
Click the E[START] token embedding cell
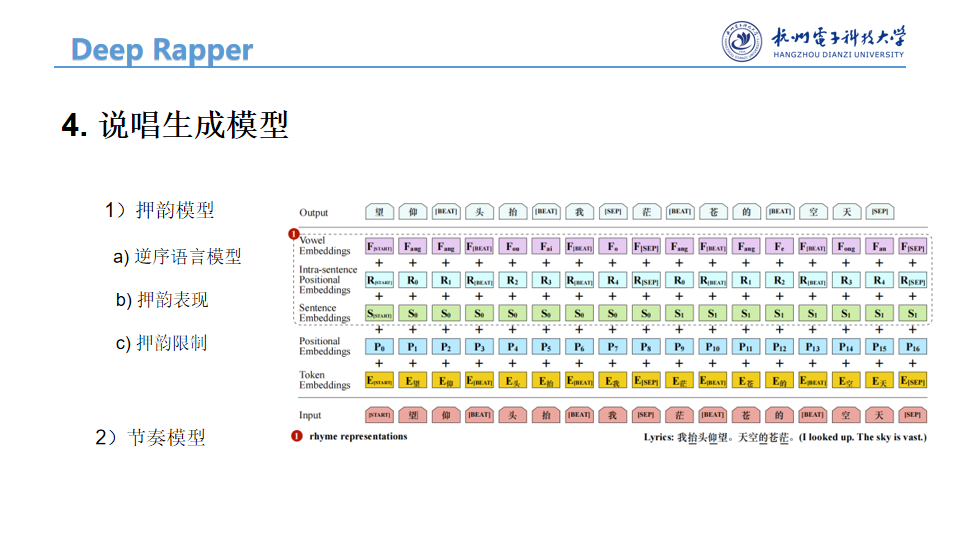pyautogui.click(x=380, y=380)
